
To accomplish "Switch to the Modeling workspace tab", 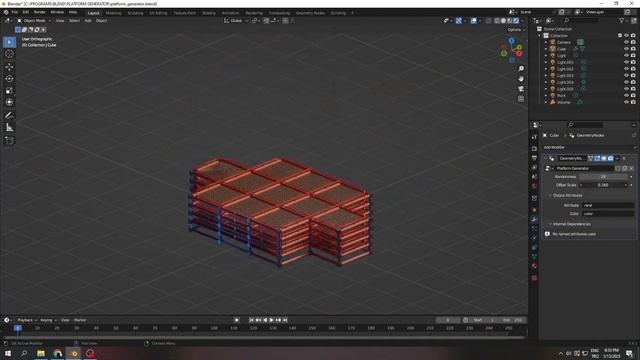I will tap(113, 13).
